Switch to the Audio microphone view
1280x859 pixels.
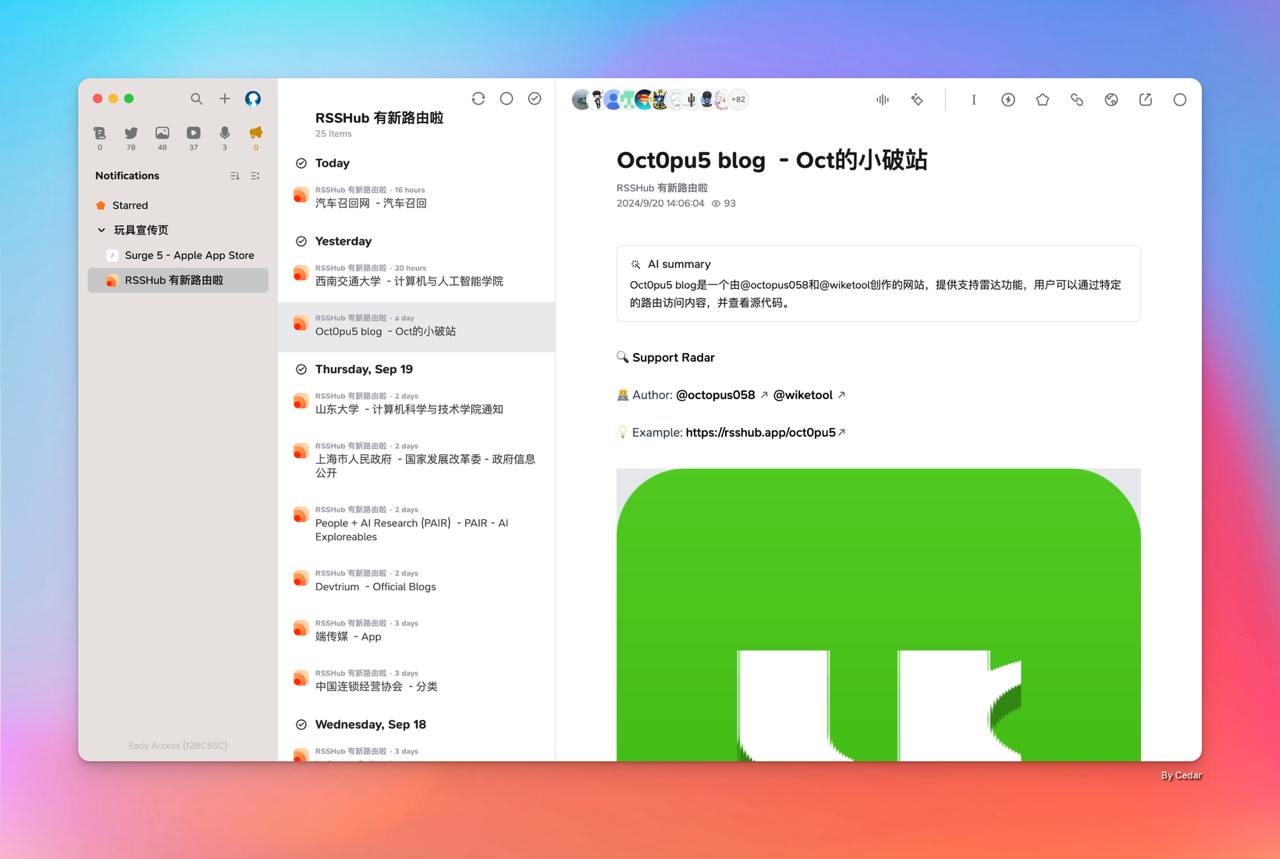224,138
